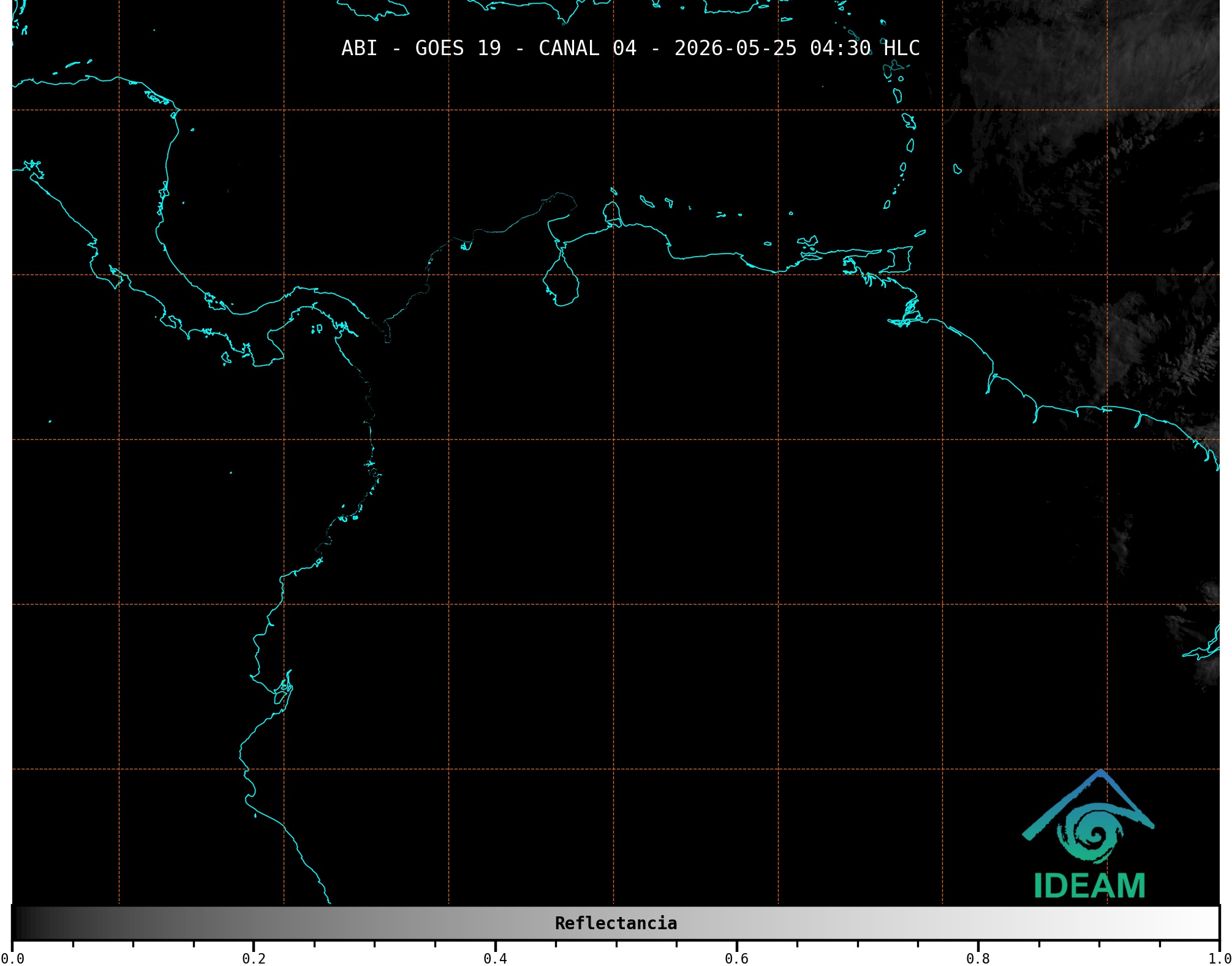Click the date 2026-05-25 in the title
The width and height of the screenshot is (1232, 966).
pos(735,48)
